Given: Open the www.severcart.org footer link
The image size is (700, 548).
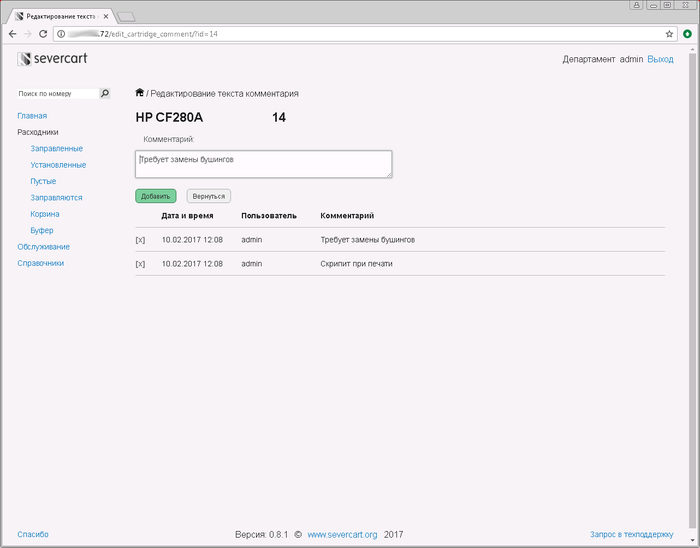Looking at the screenshot, I should pyautogui.click(x=342, y=535).
